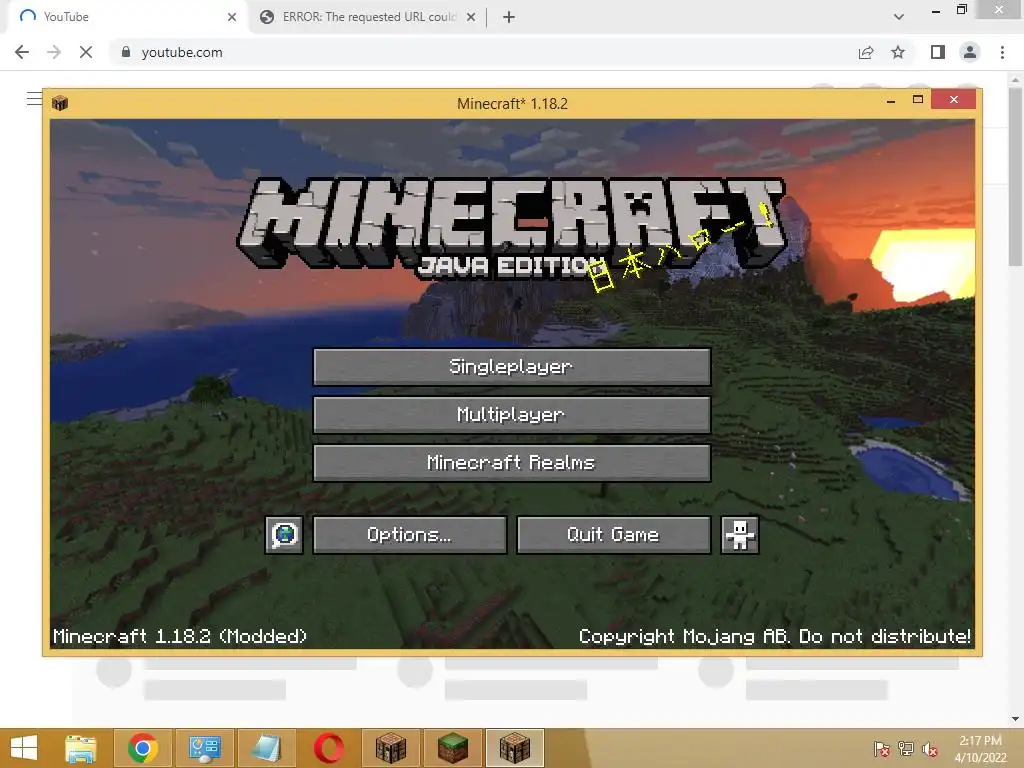Open the Chrome three-dot menu
The width and height of the screenshot is (1024, 768).
point(1002,52)
